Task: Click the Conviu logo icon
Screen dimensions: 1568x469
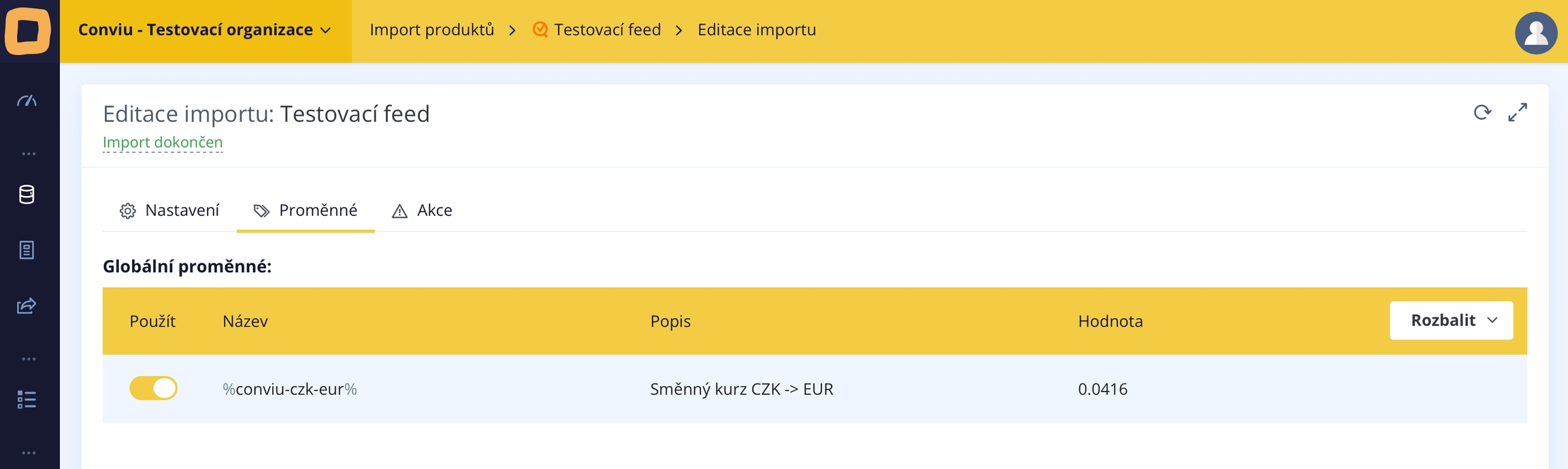Action: 28,31
